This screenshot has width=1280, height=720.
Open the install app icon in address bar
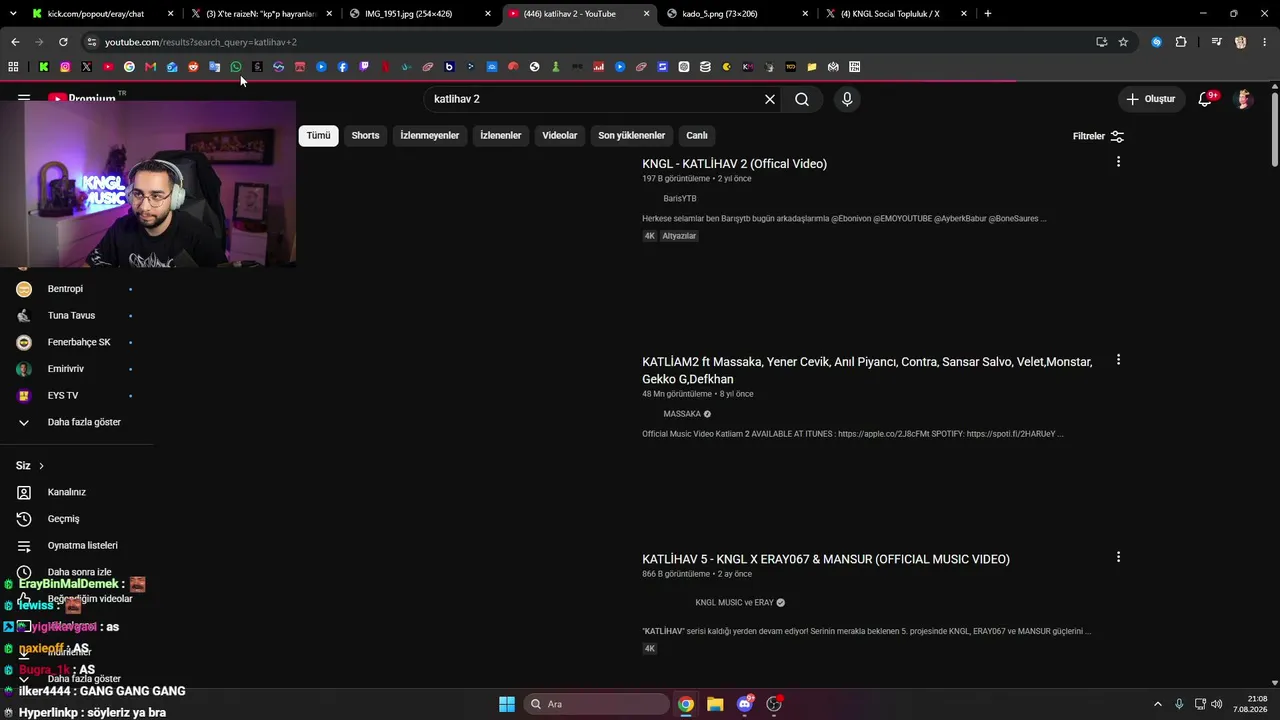[1101, 42]
